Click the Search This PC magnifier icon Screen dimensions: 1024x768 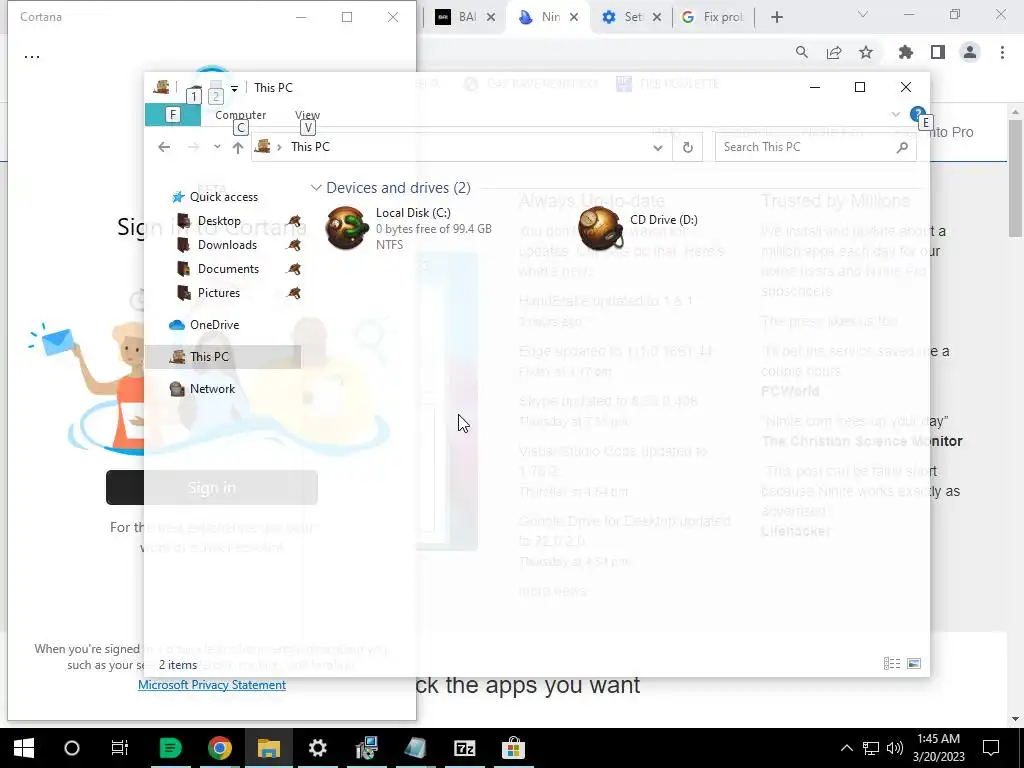[x=902, y=147]
